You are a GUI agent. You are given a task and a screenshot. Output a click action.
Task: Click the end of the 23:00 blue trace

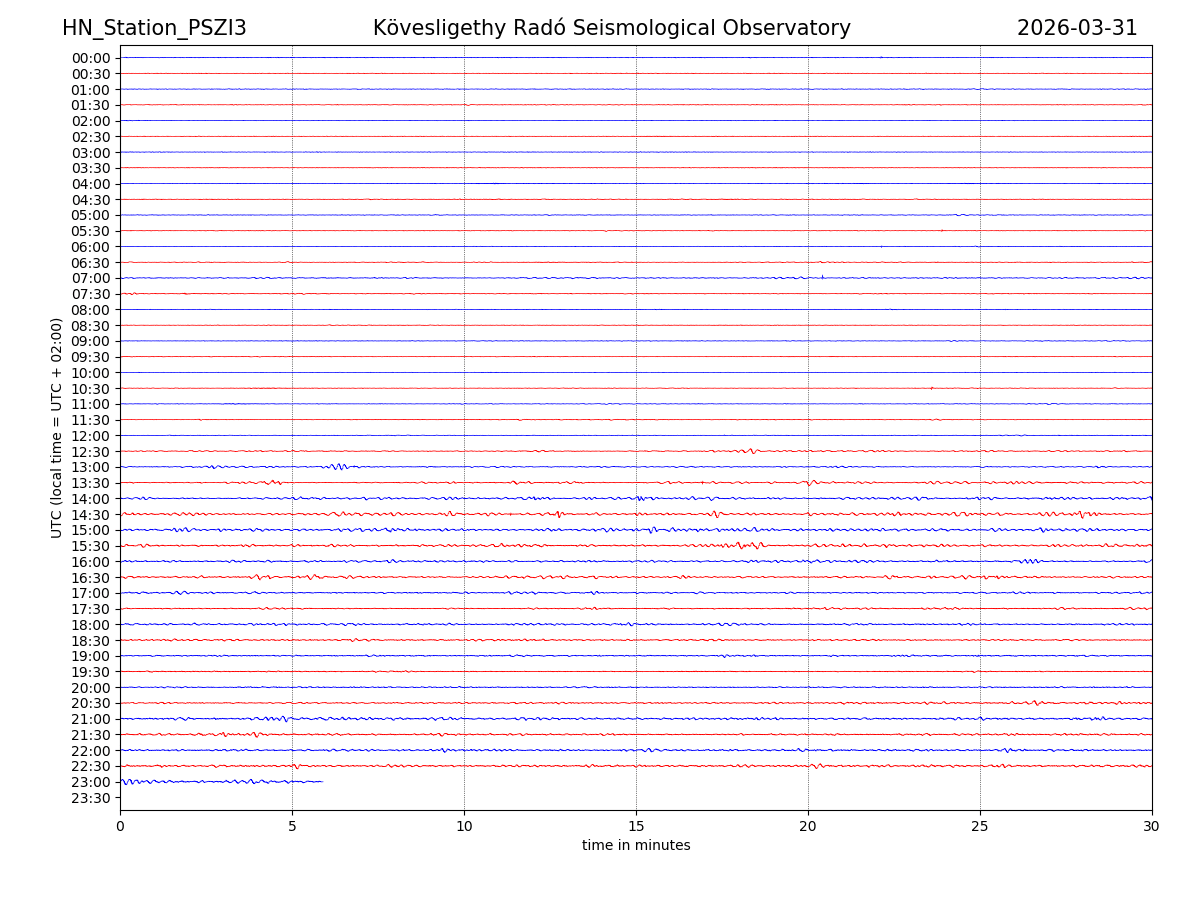pos(322,781)
